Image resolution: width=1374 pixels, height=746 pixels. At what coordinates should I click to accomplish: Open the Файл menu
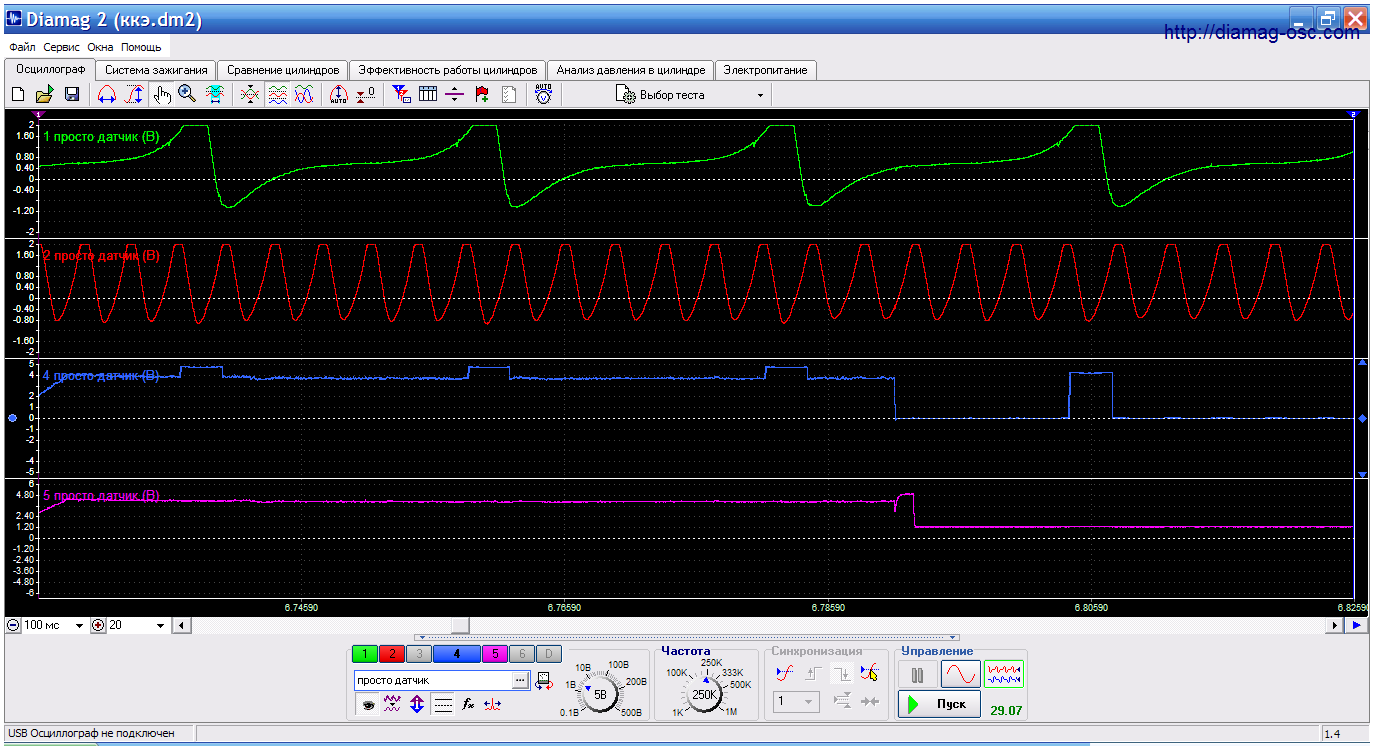[x=22, y=47]
